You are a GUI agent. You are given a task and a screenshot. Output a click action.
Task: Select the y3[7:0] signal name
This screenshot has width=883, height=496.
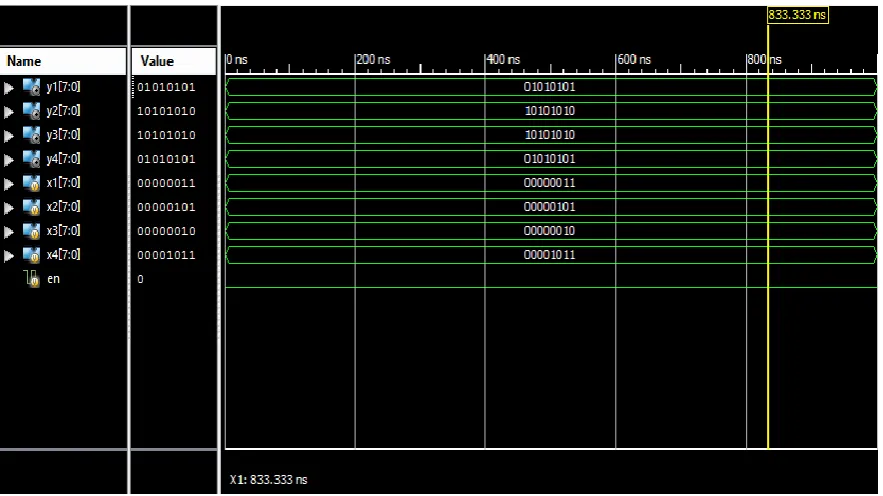pyautogui.click(x=64, y=135)
